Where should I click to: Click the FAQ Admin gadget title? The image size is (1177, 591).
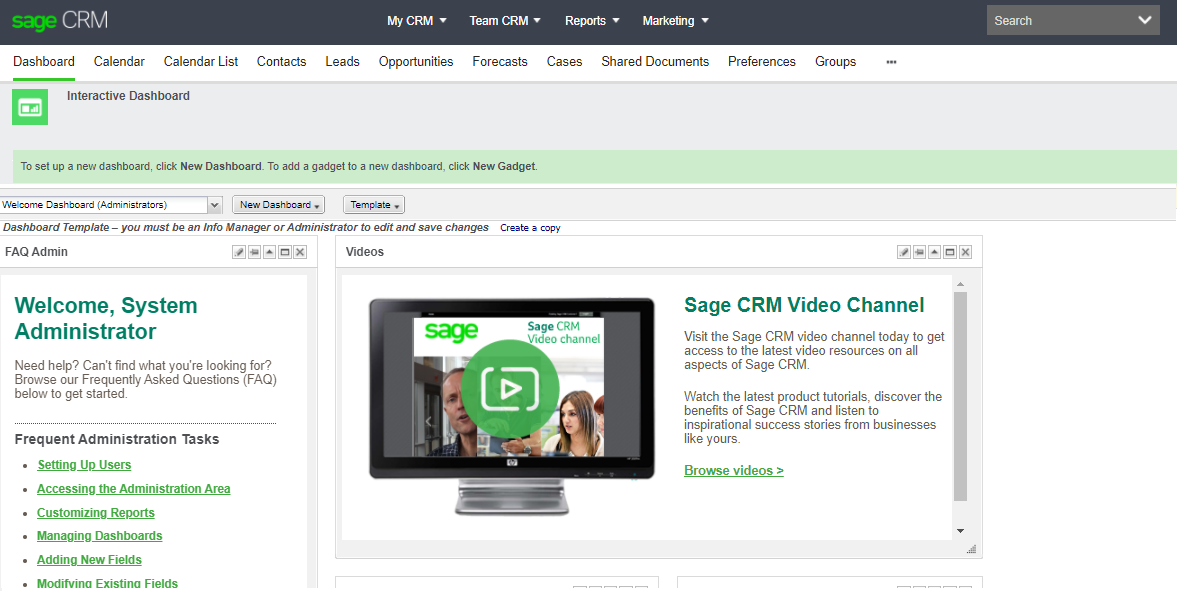[x=36, y=252]
